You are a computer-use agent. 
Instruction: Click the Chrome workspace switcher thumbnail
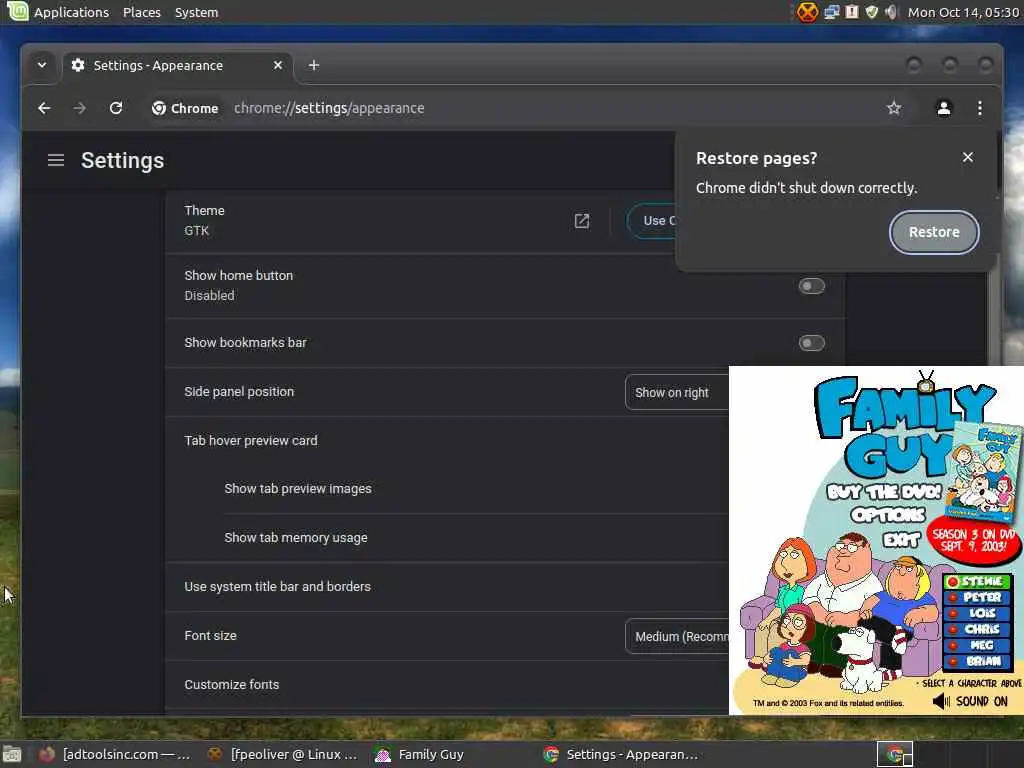click(x=894, y=755)
